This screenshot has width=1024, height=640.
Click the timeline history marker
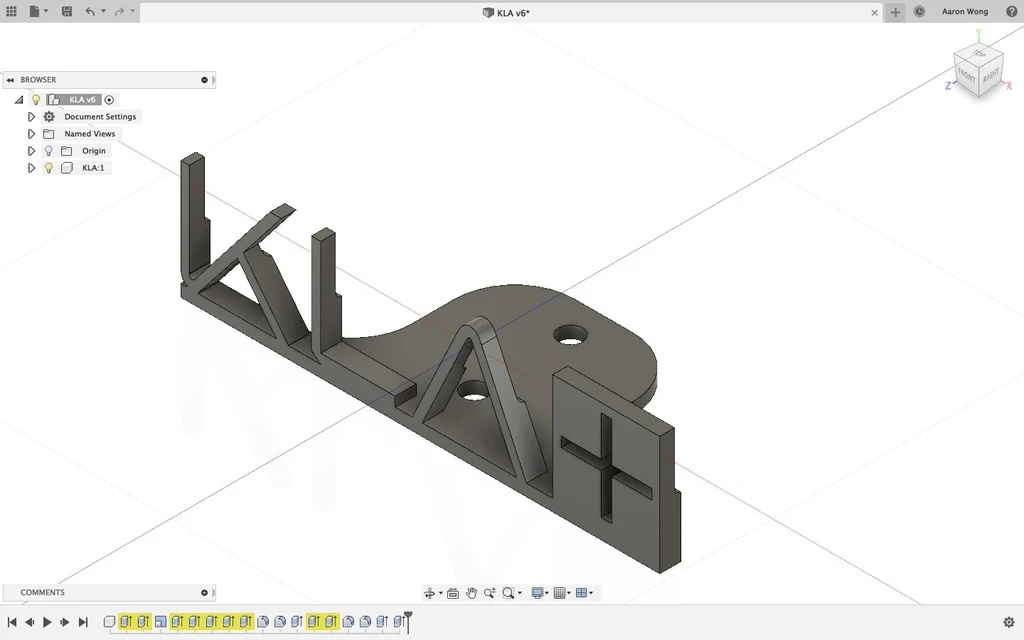point(408,621)
